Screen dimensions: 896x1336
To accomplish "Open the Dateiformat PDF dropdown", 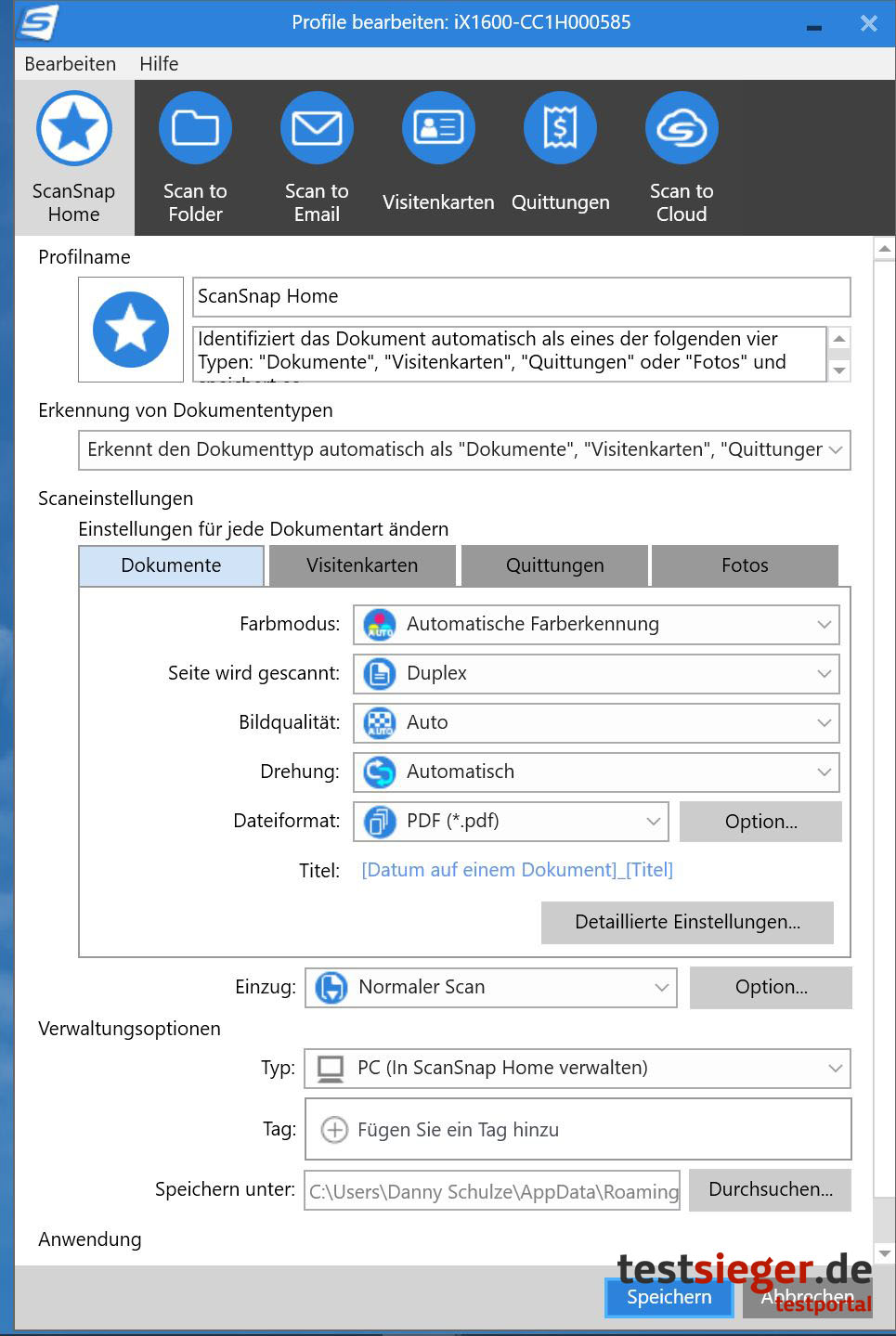I will (511, 822).
